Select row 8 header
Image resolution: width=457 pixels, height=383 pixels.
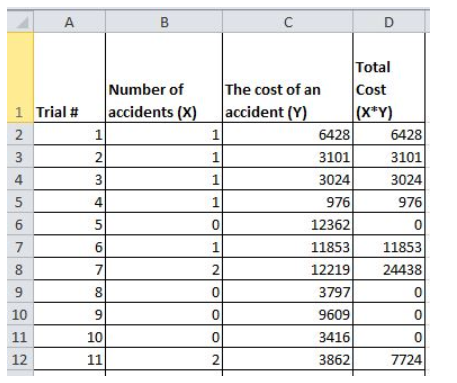pyautogui.click(x=20, y=269)
